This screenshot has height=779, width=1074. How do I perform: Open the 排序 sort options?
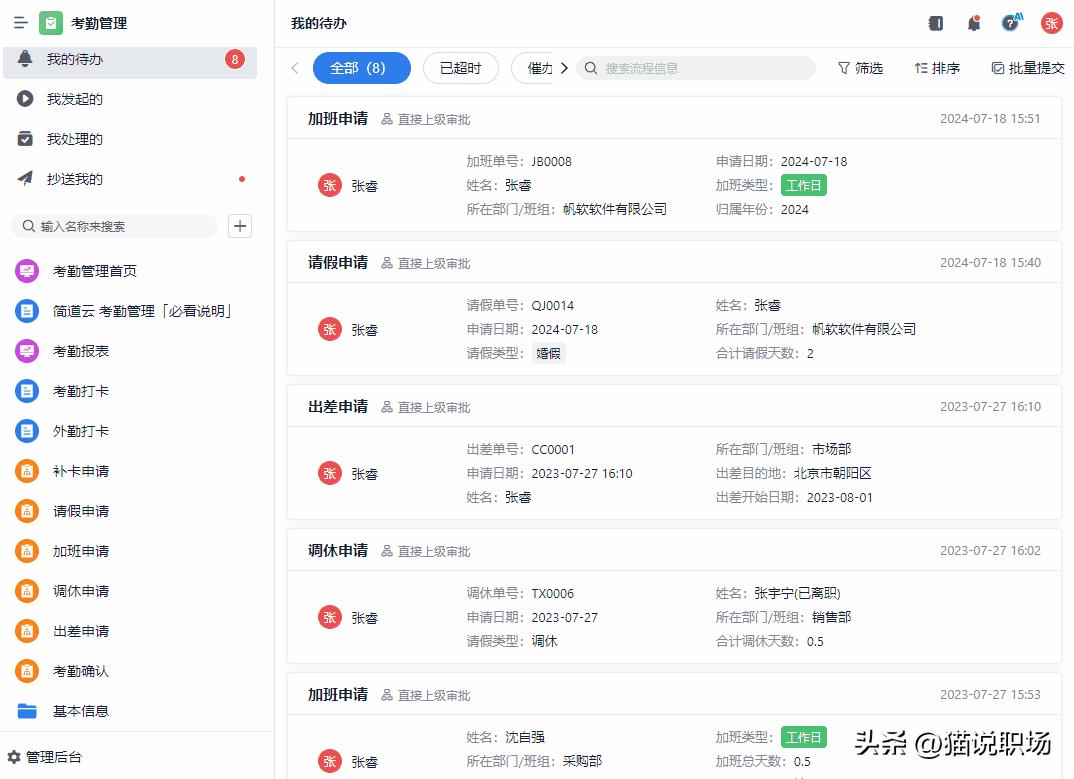click(x=937, y=68)
